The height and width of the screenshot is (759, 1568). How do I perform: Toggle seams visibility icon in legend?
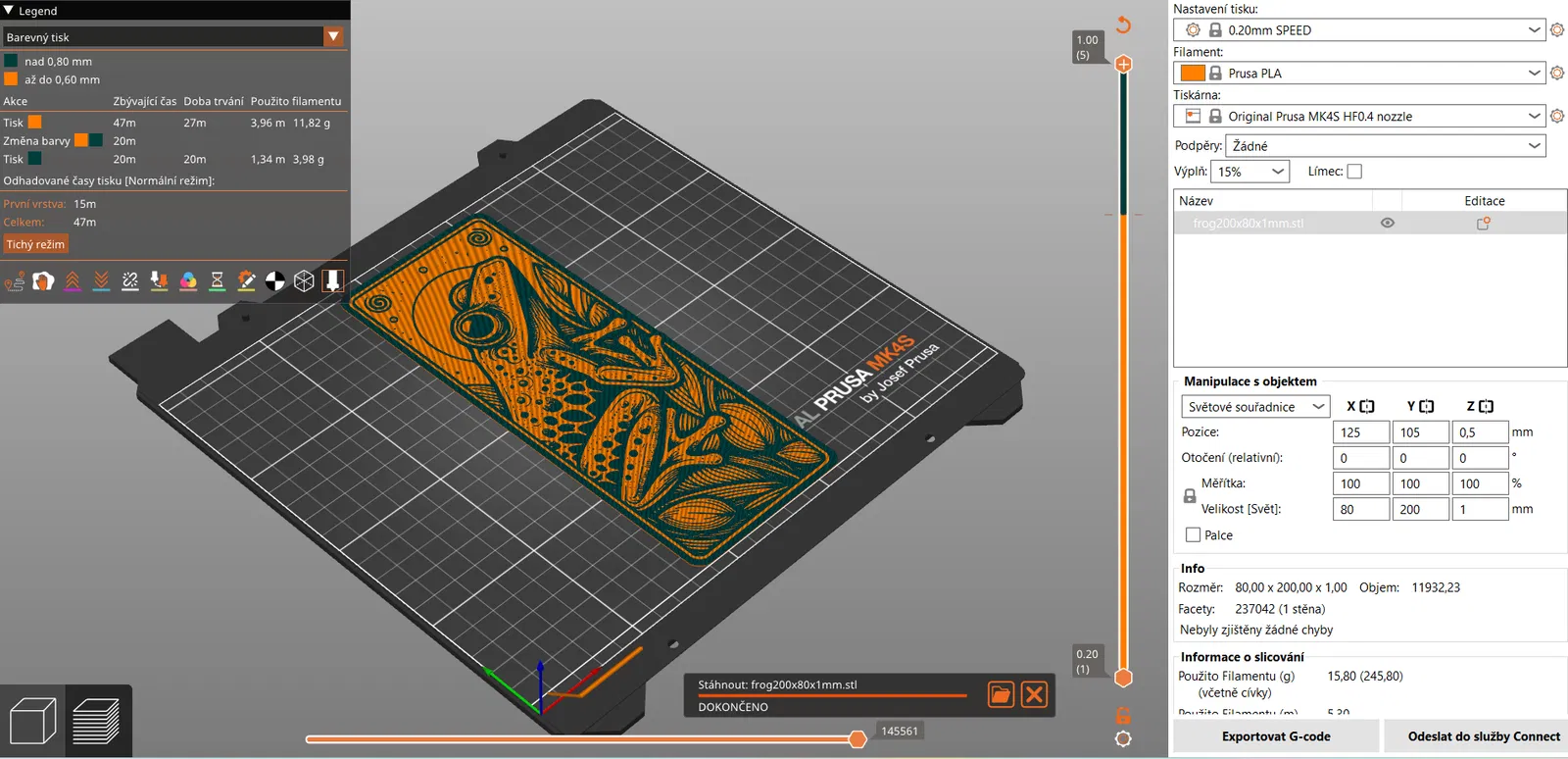[x=130, y=281]
